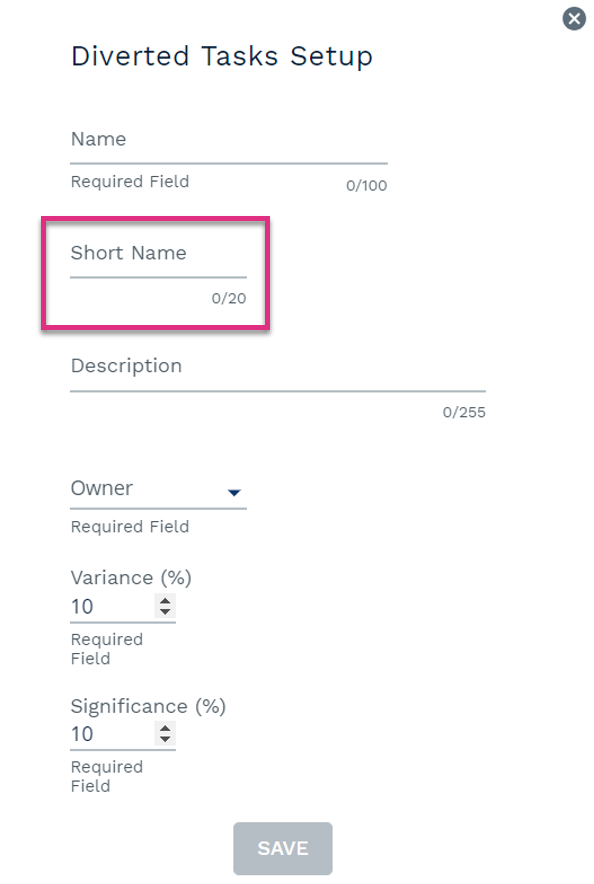This screenshot has height=884, width=594.
Task: Click the 0/20 Short Name counter
Action: 229,298
